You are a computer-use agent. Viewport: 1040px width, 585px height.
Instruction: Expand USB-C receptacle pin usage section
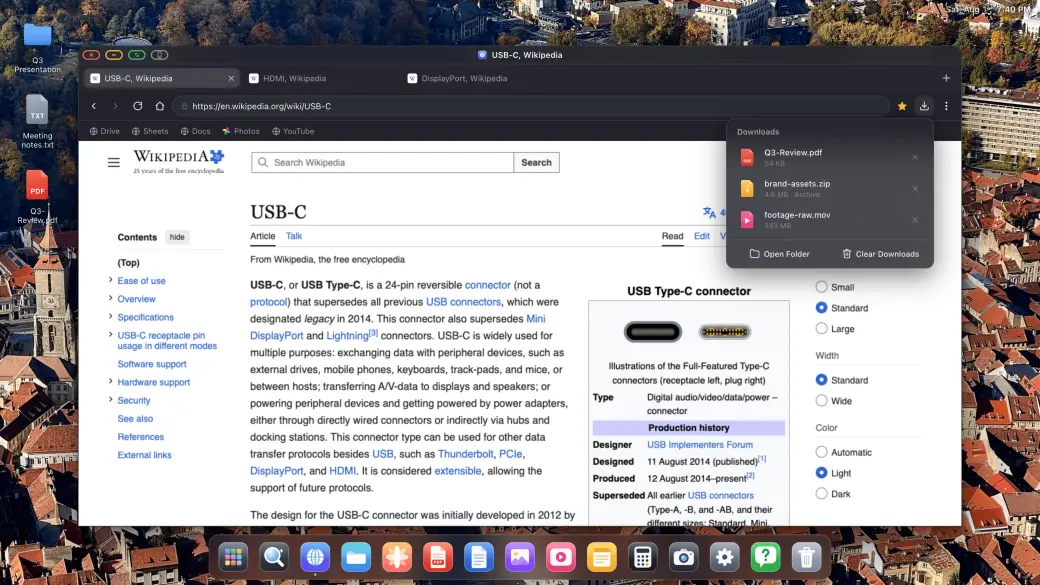click(110, 335)
